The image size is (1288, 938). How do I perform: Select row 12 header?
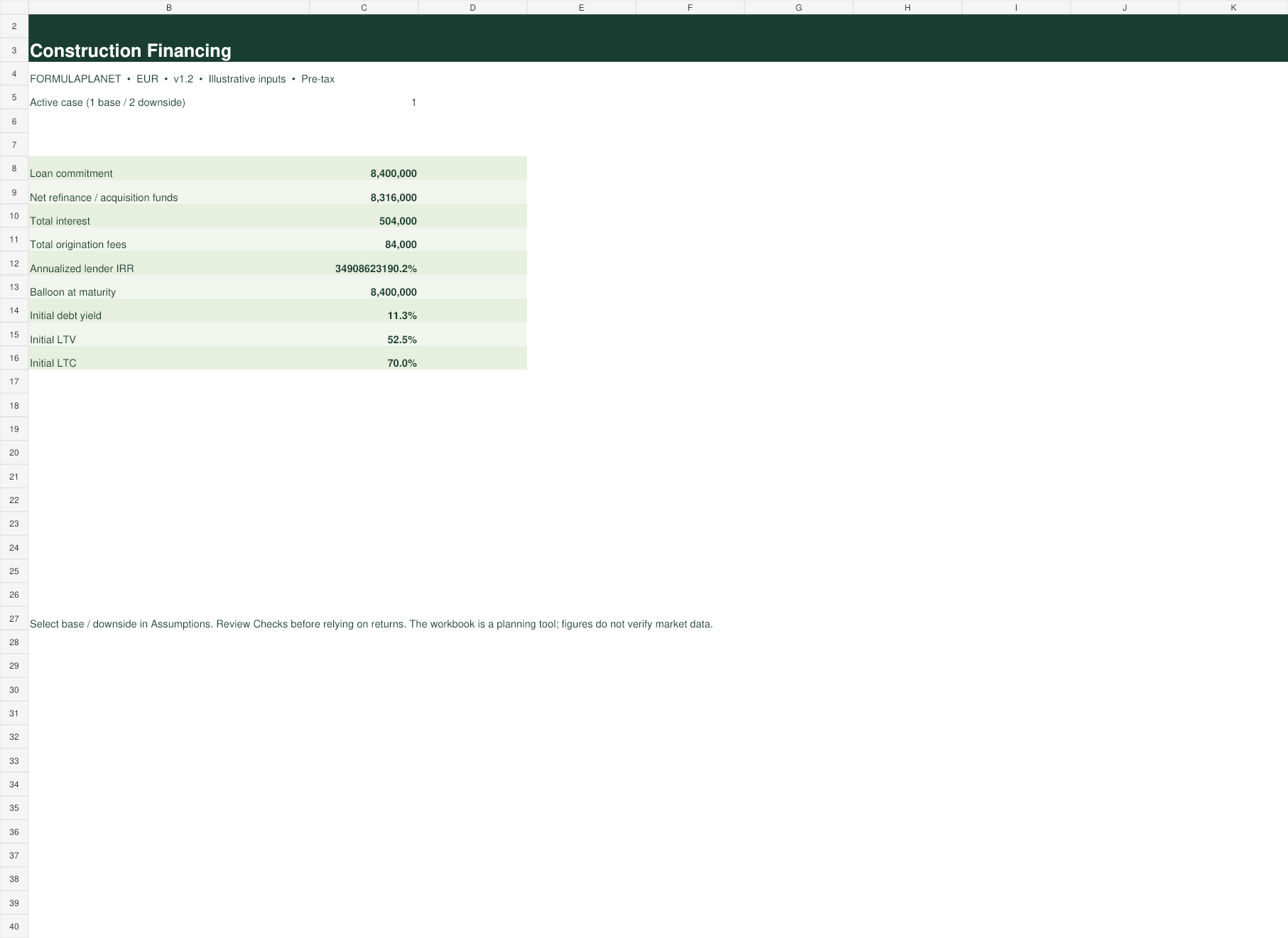point(14,263)
